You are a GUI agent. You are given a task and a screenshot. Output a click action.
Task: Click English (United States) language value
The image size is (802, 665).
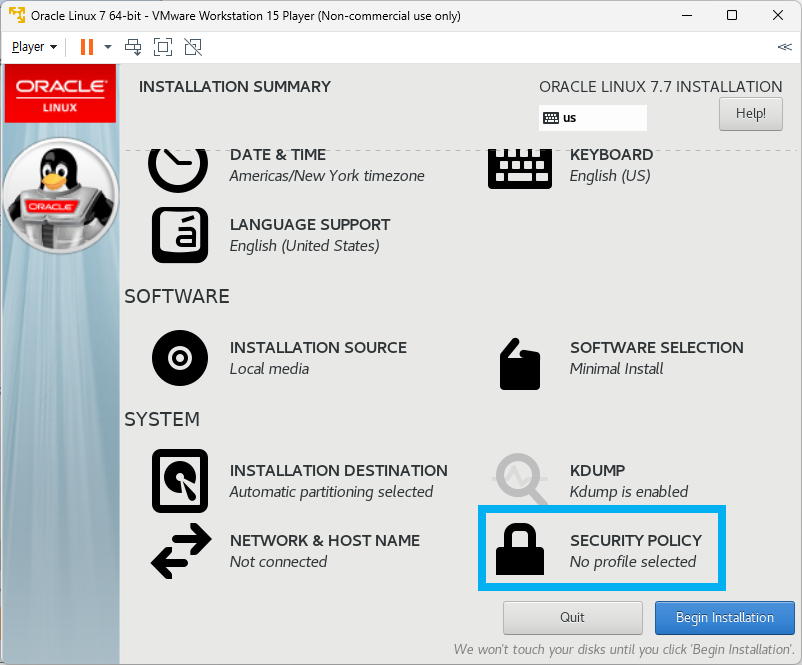point(305,246)
